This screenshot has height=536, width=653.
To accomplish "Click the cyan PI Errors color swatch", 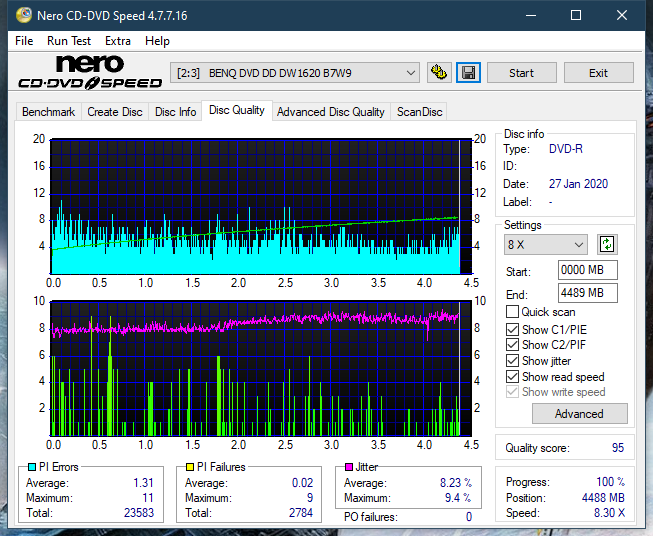I will (x=32, y=467).
